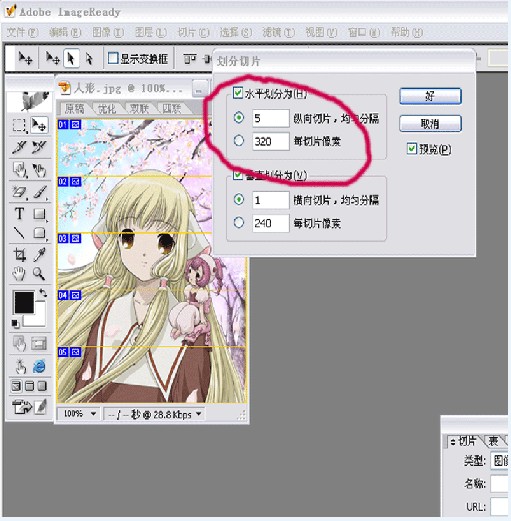
Task: Select the Move tool in the toolbox
Action: point(39,125)
